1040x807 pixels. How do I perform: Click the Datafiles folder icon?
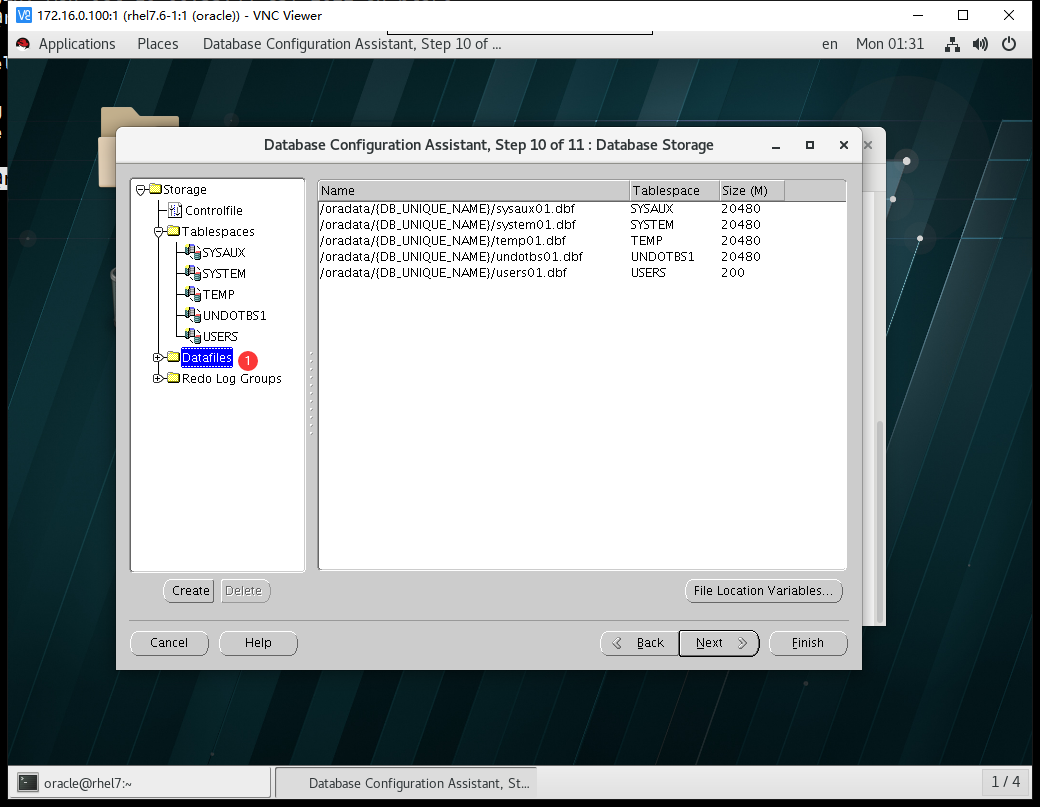click(x=174, y=357)
